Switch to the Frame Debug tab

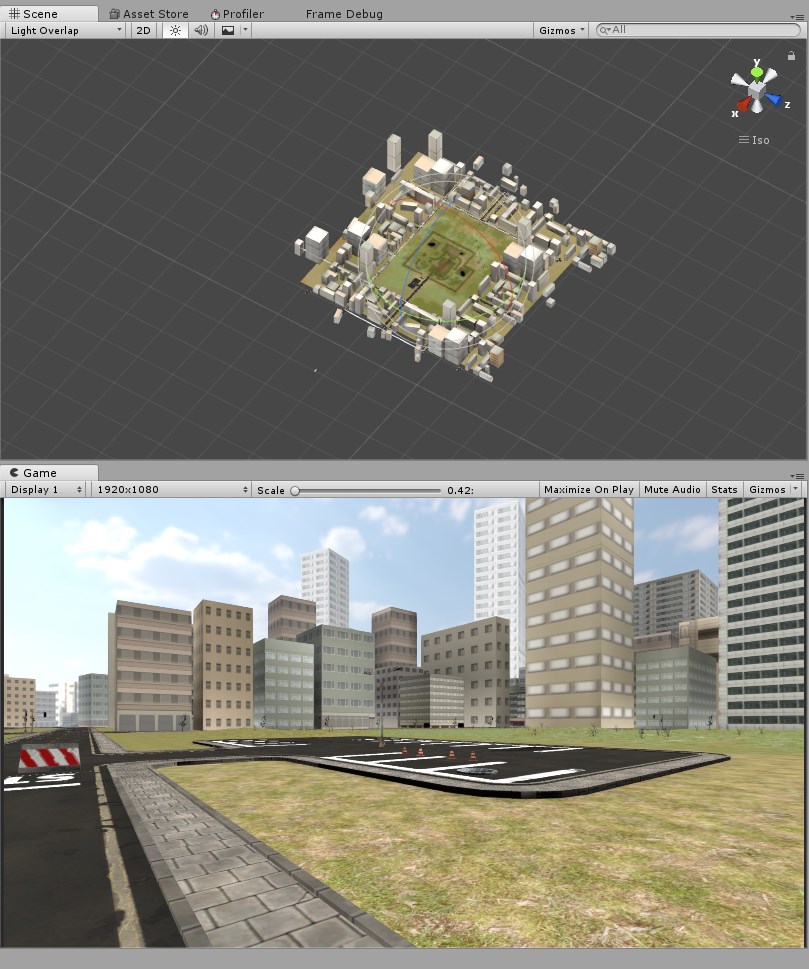point(344,14)
